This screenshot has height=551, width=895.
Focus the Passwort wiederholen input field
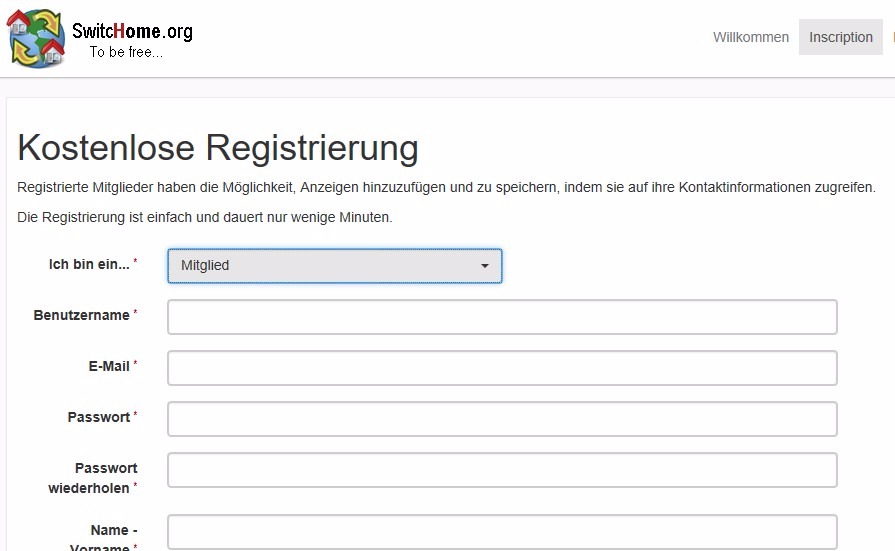501,470
